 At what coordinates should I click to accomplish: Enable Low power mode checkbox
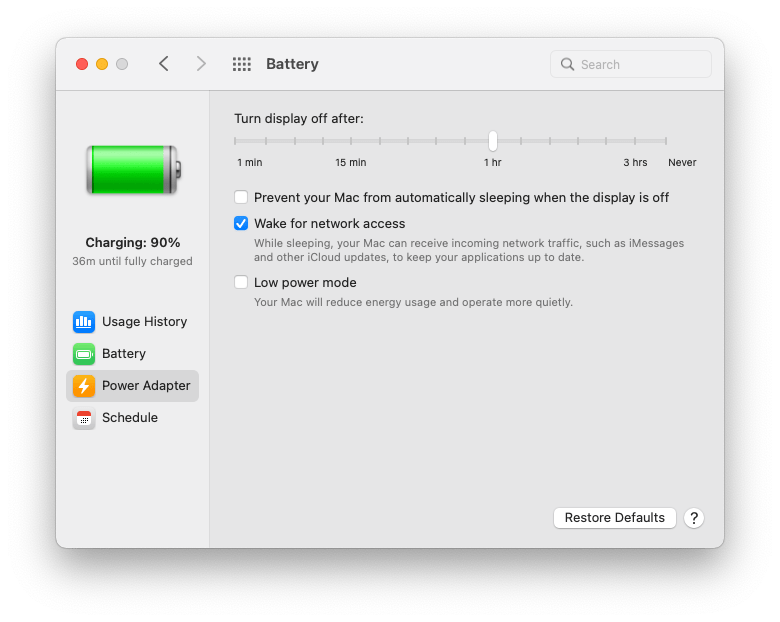pyautogui.click(x=241, y=282)
